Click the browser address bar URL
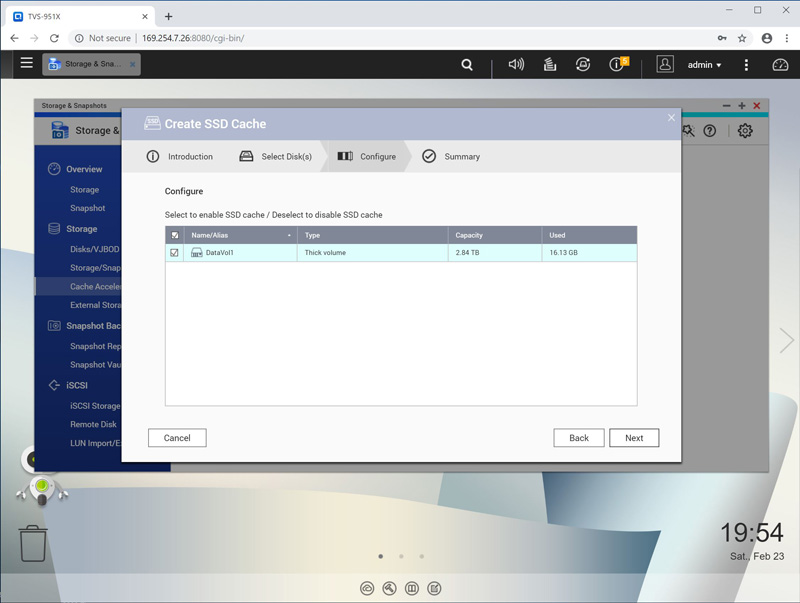This screenshot has height=603, width=800. (x=193, y=38)
